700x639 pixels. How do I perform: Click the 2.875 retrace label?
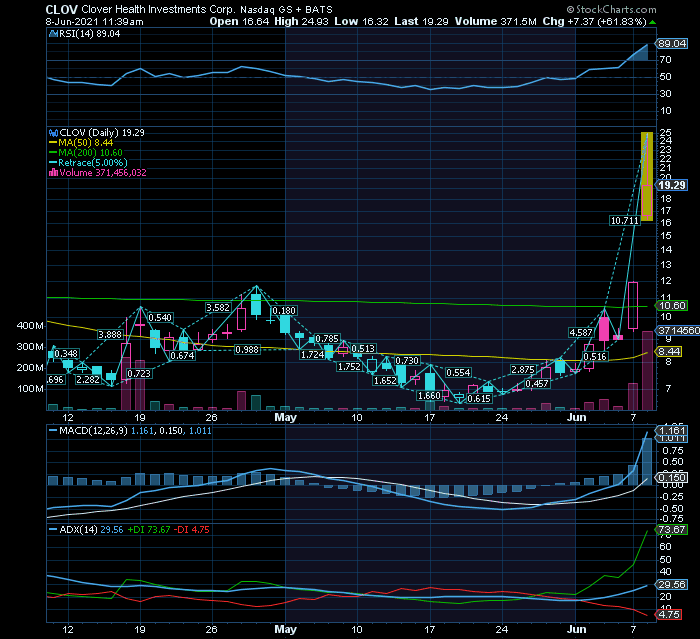tap(523, 369)
